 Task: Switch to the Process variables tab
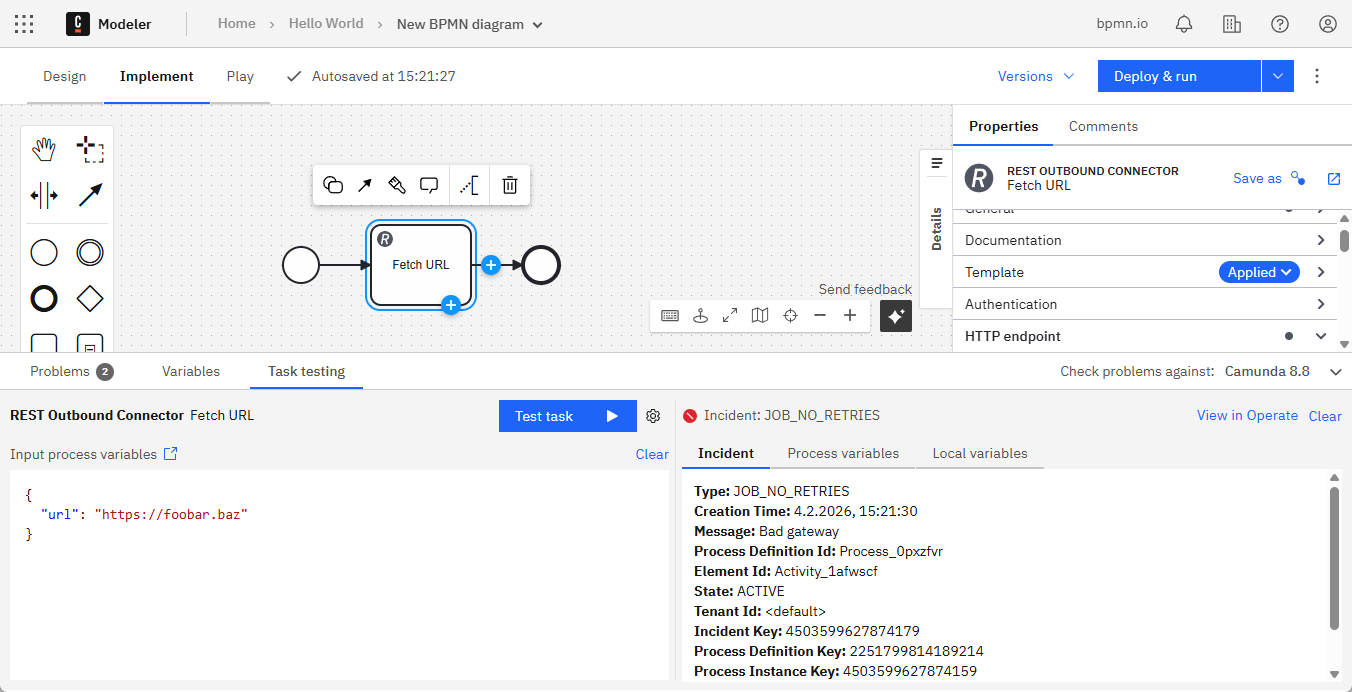pyautogui.click(x=843, y=453)
